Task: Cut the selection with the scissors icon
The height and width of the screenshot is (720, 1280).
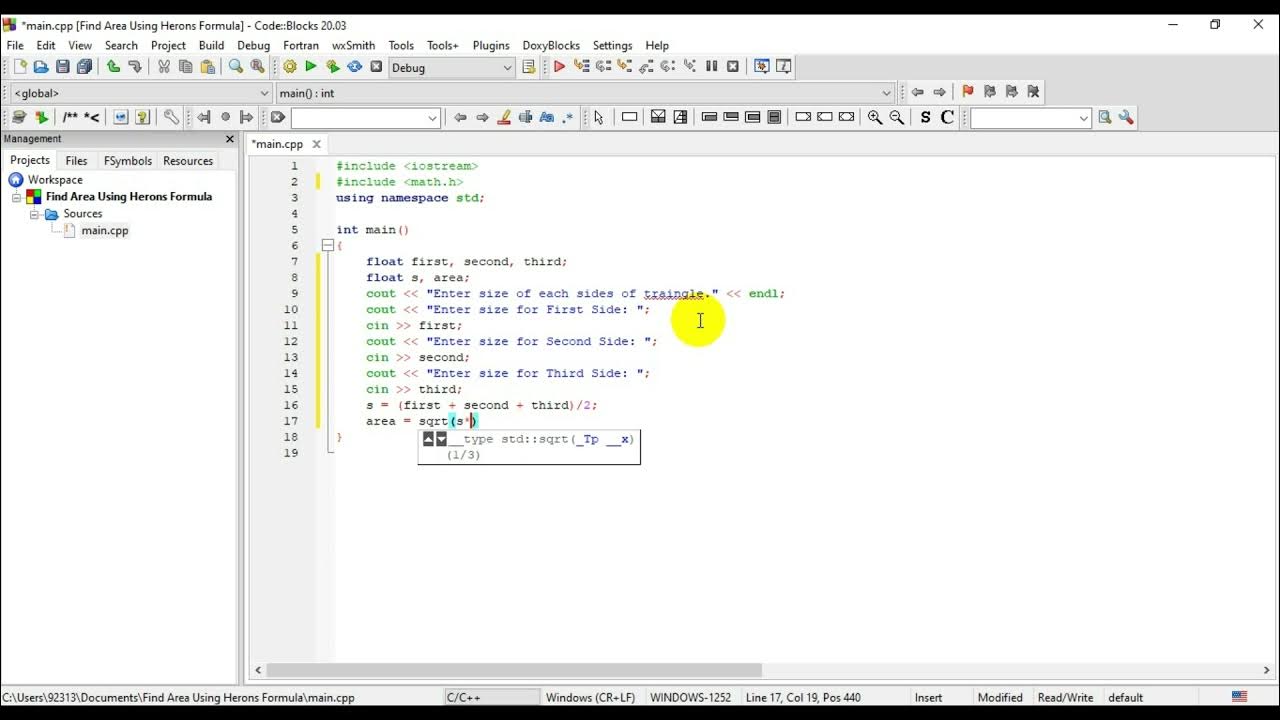Action: coord(164,67)
